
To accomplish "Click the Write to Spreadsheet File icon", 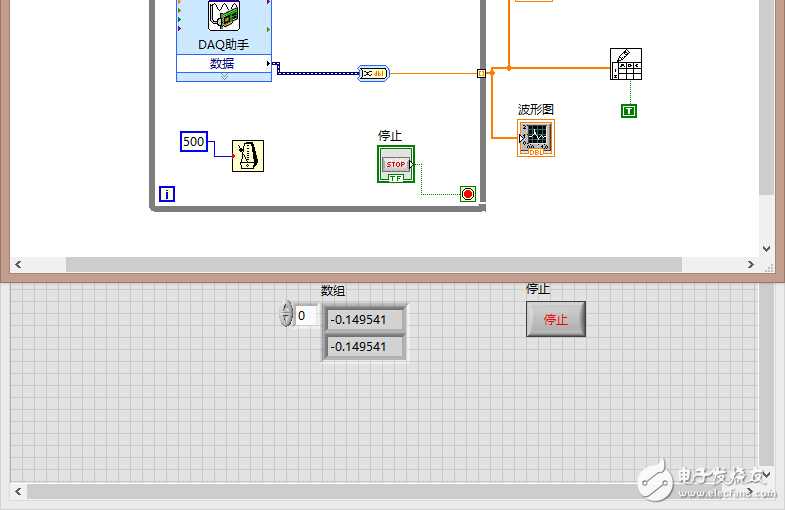I will [x=626, y=64].
